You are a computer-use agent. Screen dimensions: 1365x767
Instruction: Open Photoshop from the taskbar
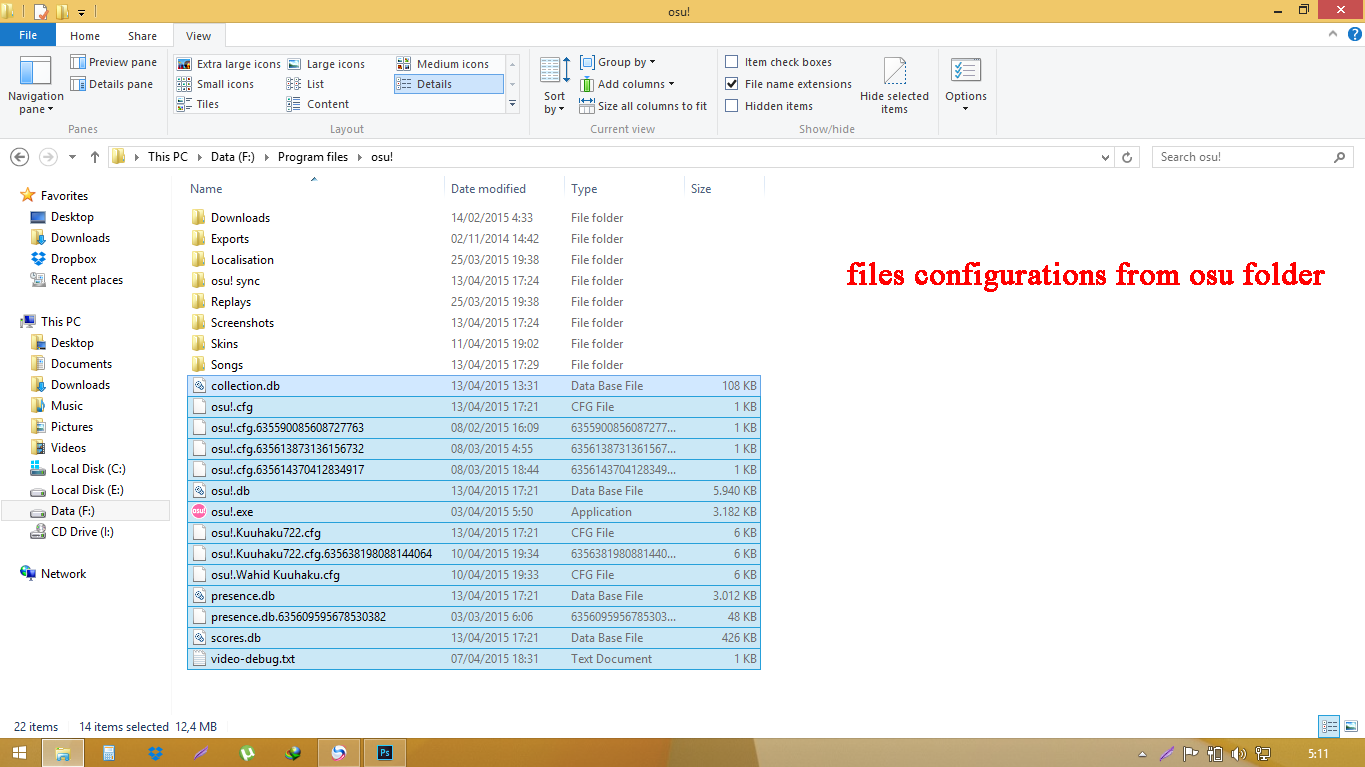tap(385, 753)
